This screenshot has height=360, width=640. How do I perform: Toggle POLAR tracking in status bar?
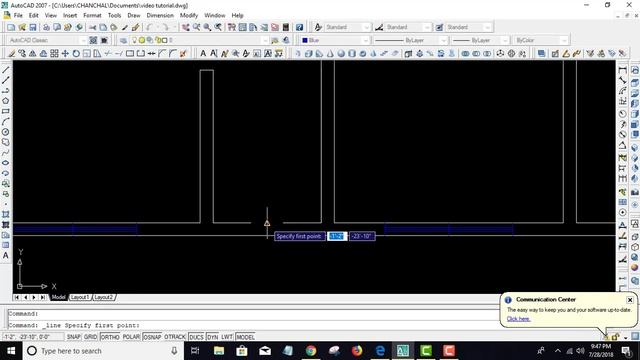[131, 337]
